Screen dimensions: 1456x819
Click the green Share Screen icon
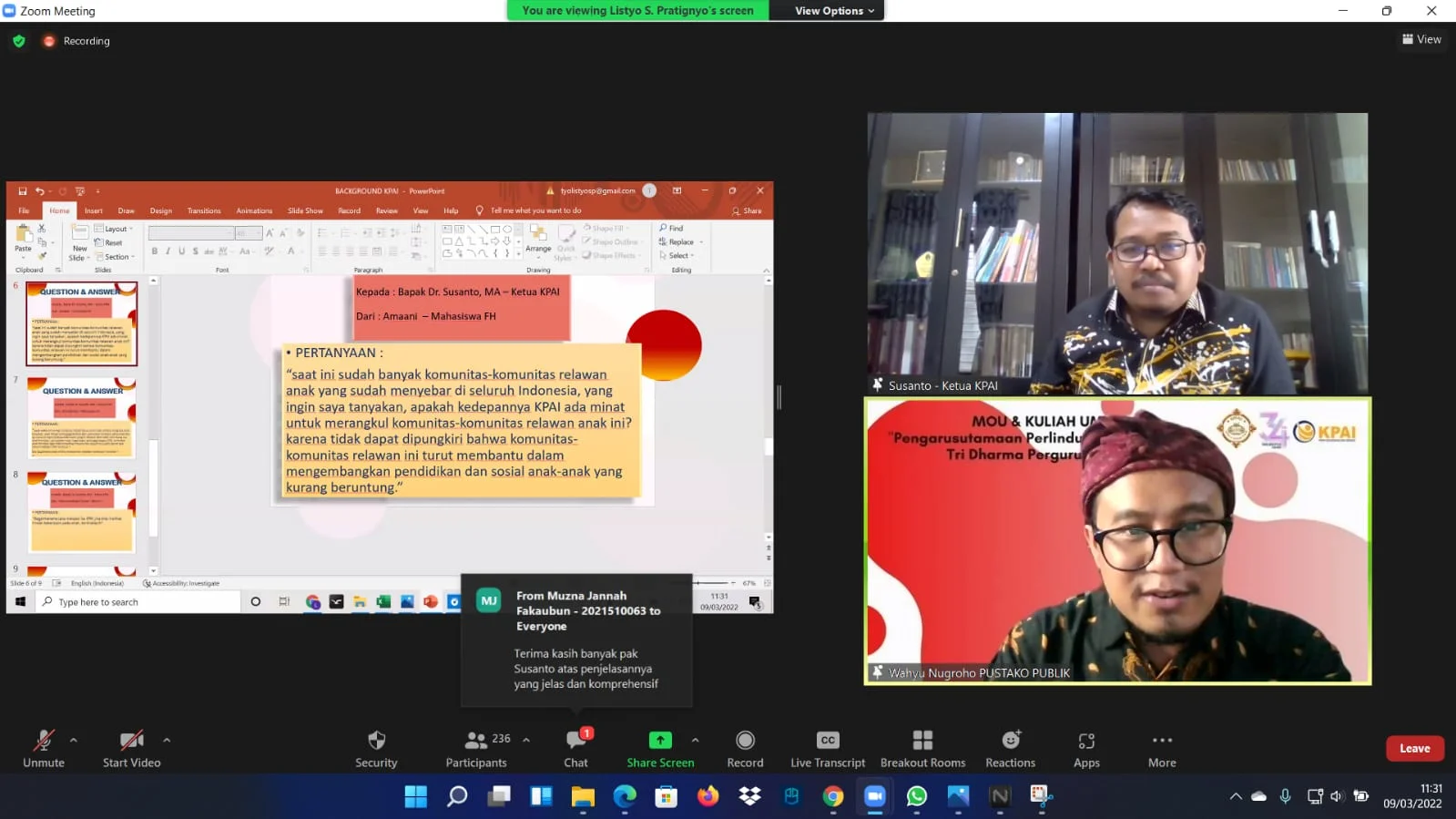660,740
